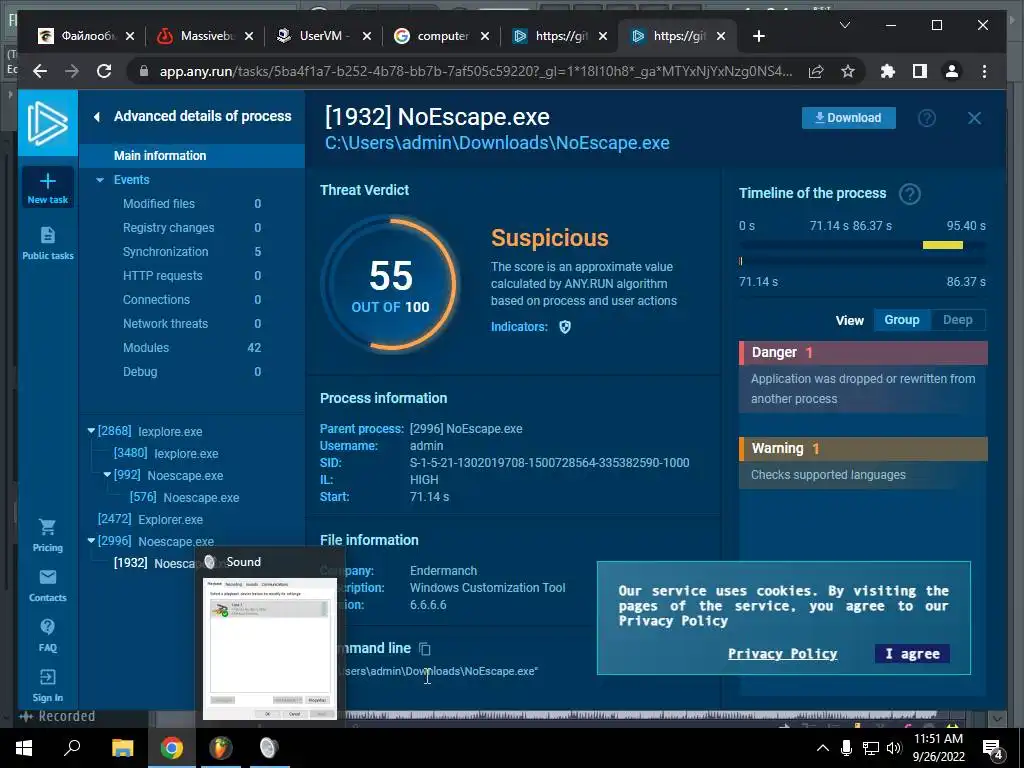Collapse the Events section
1024x768 pixels.
click(100, 180)
